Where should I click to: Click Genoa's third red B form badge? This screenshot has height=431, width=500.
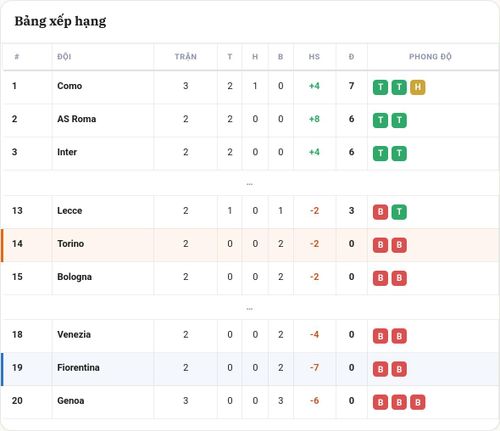click(418, 402)
